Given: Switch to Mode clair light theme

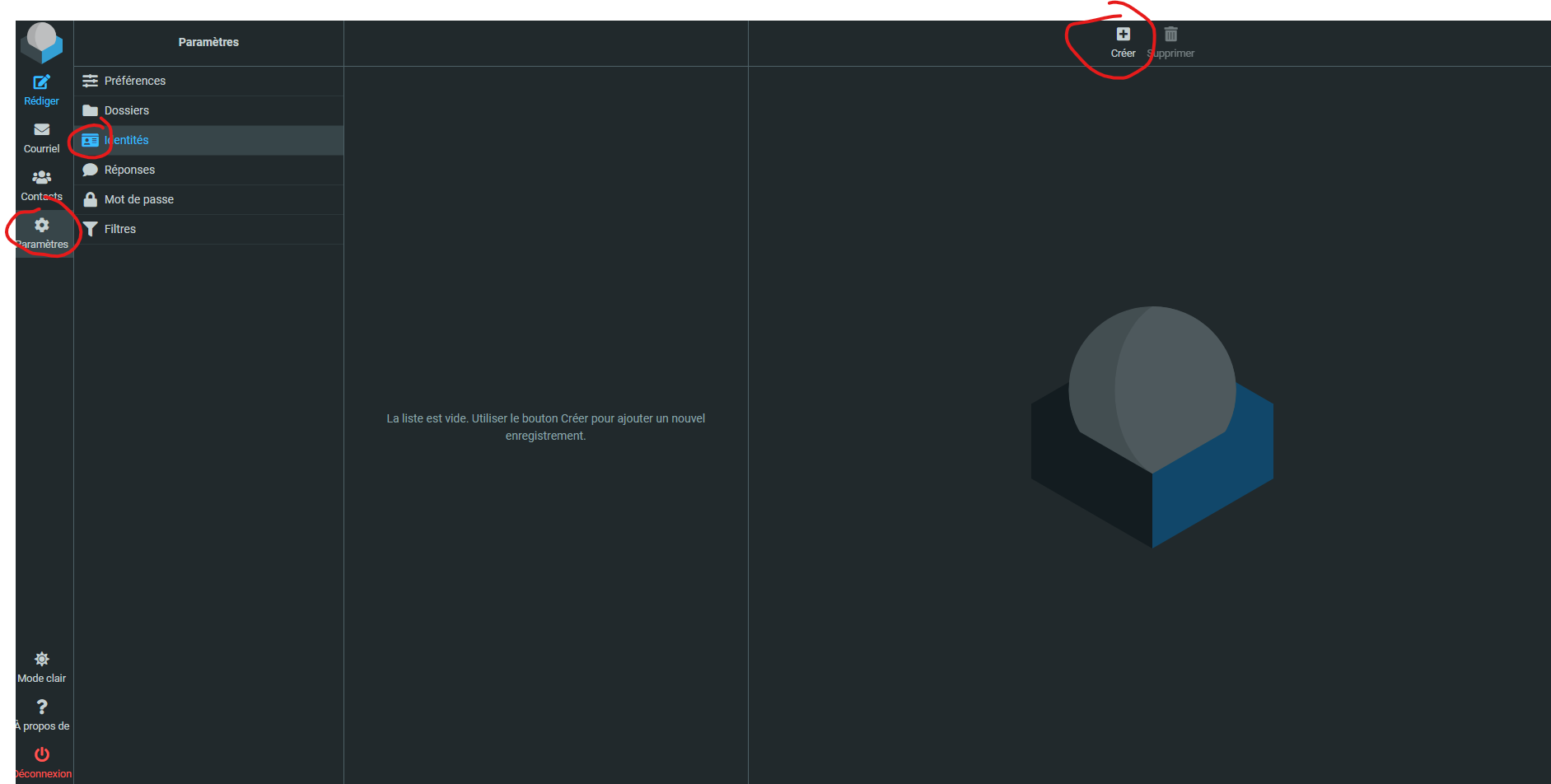Looking at the screenshot, I should tap(41, 660).
